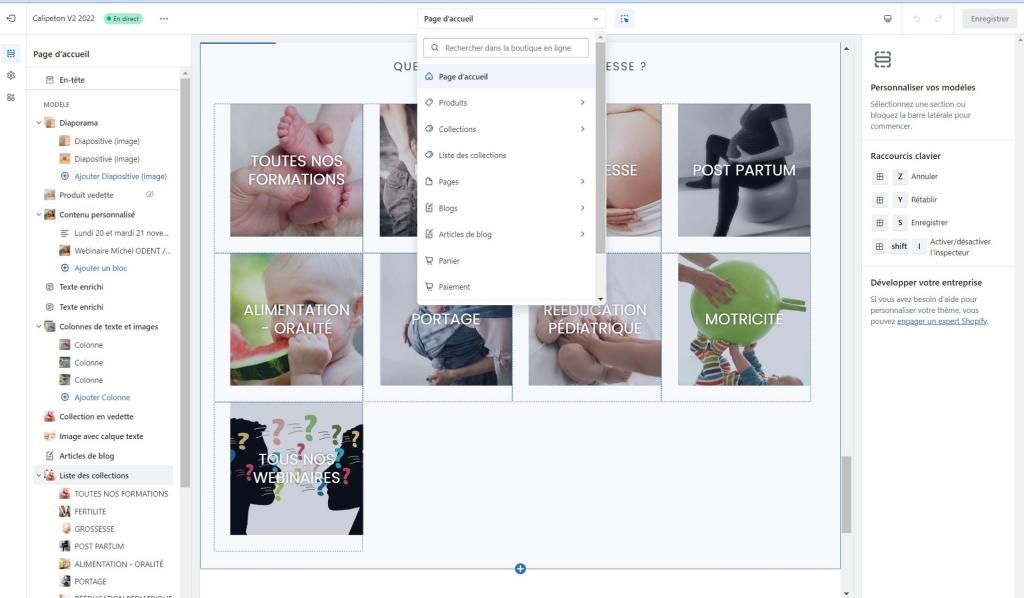Click plus icon beside Ajouter Colonne
1024x598 pixels.
[x=65, y=397]
